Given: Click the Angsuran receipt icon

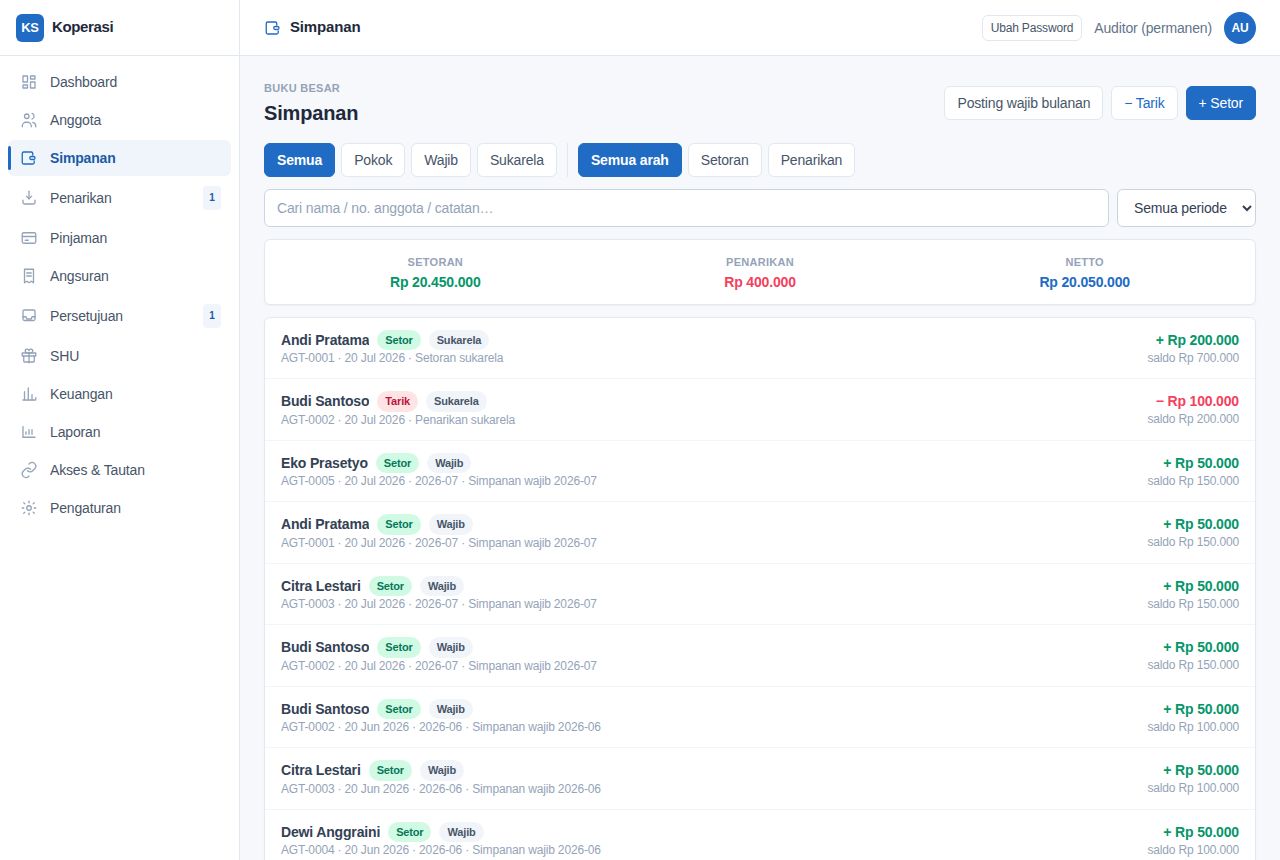Looking at the screenshot, I should 29,276.
